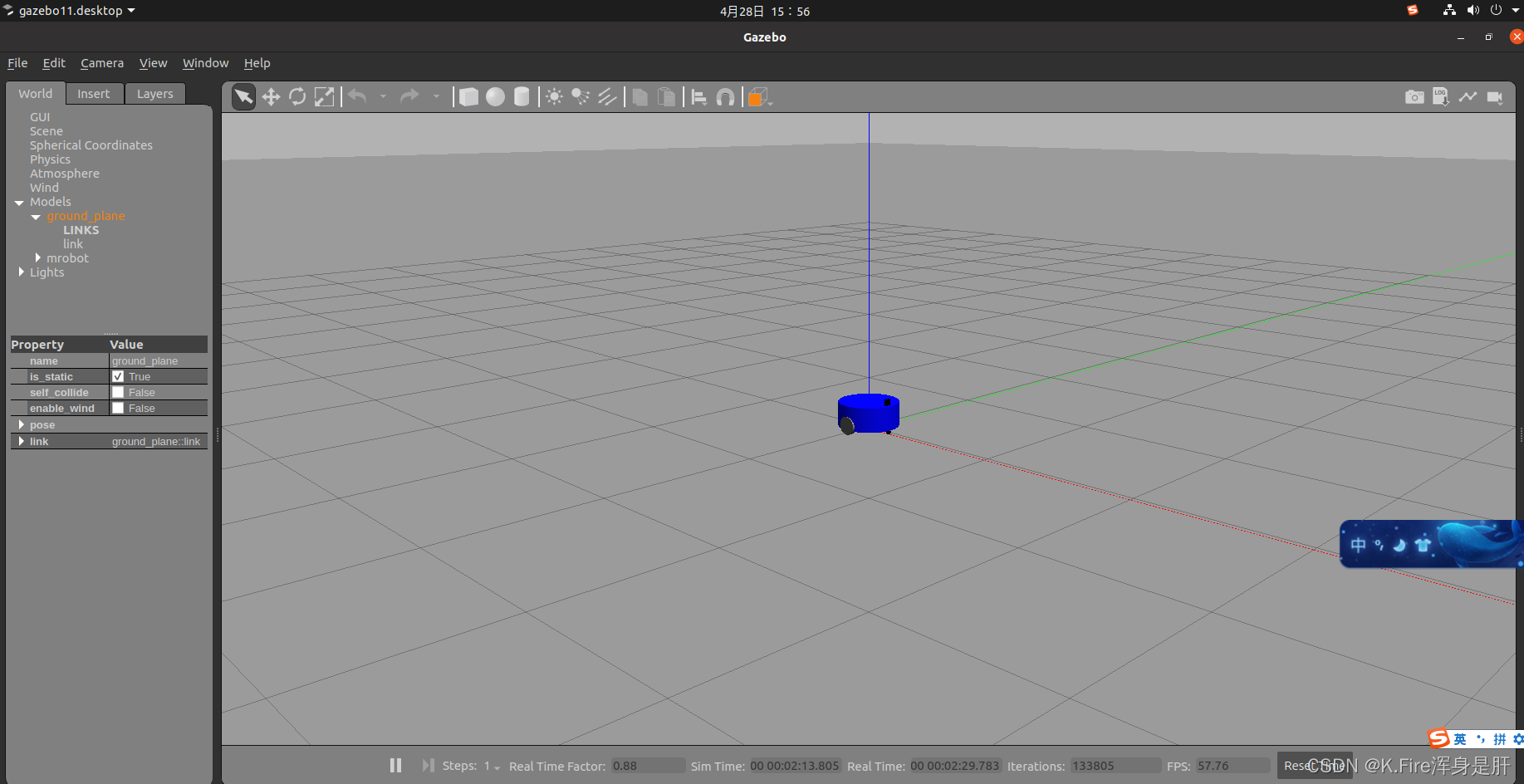Insert a sphere shape
The image size is (1524, 784).
point(495,97)
